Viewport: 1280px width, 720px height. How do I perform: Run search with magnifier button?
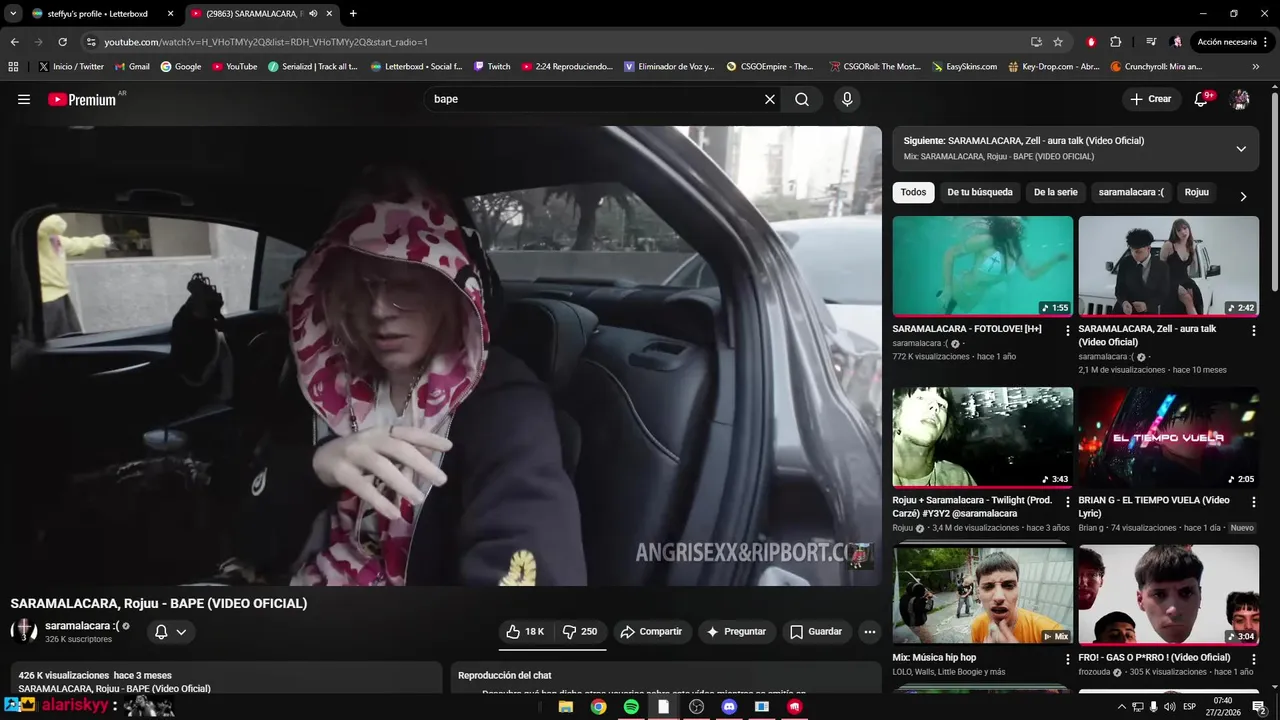coord(802,99)
